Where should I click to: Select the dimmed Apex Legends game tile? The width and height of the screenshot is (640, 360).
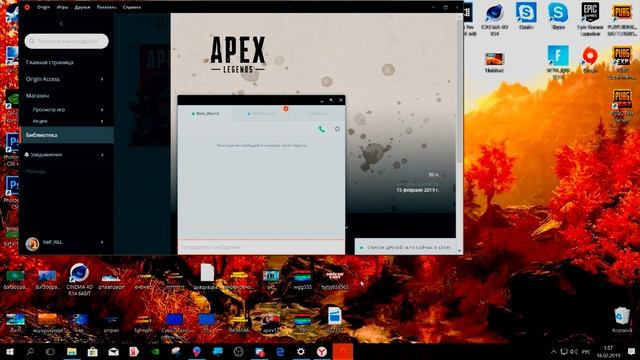pos(149,95)
